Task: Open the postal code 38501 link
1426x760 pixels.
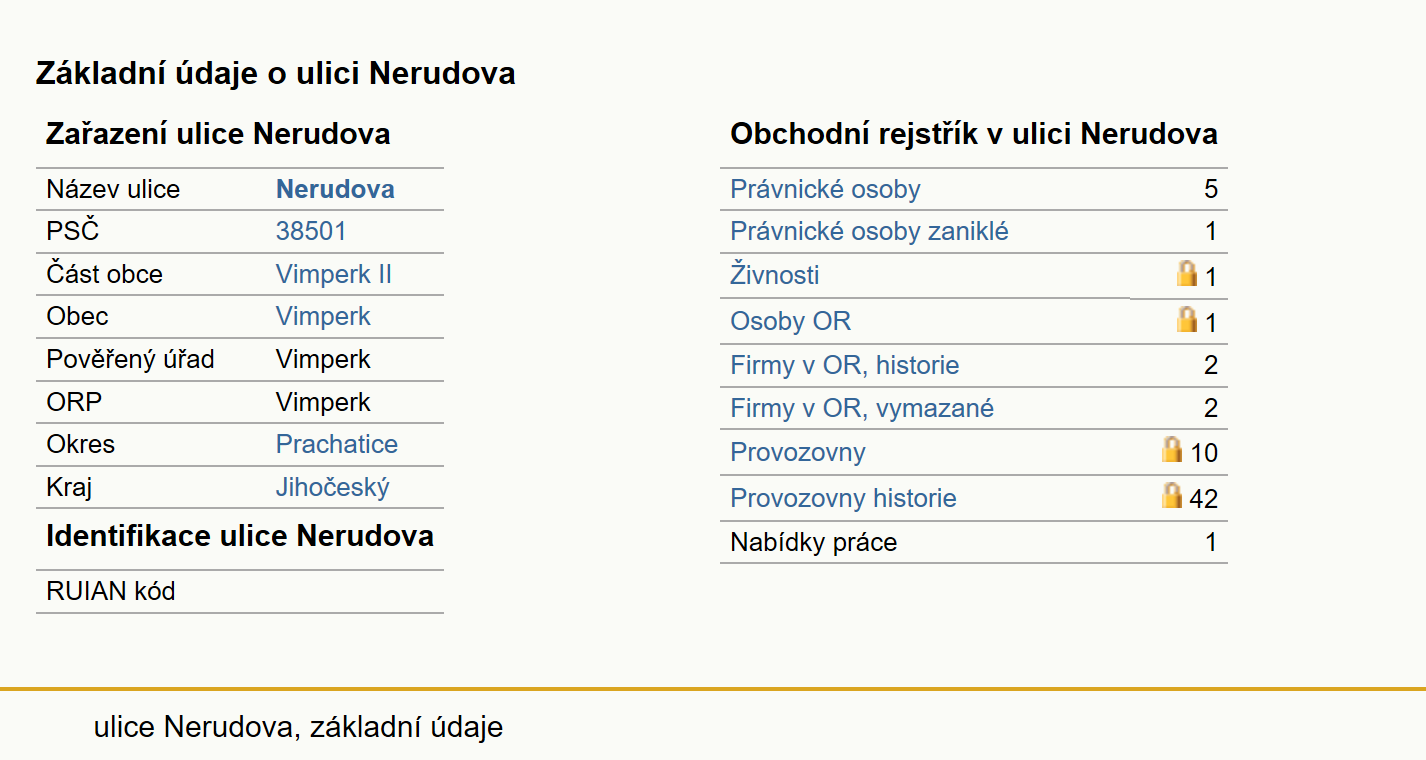Action: click(x=311, y=232)
